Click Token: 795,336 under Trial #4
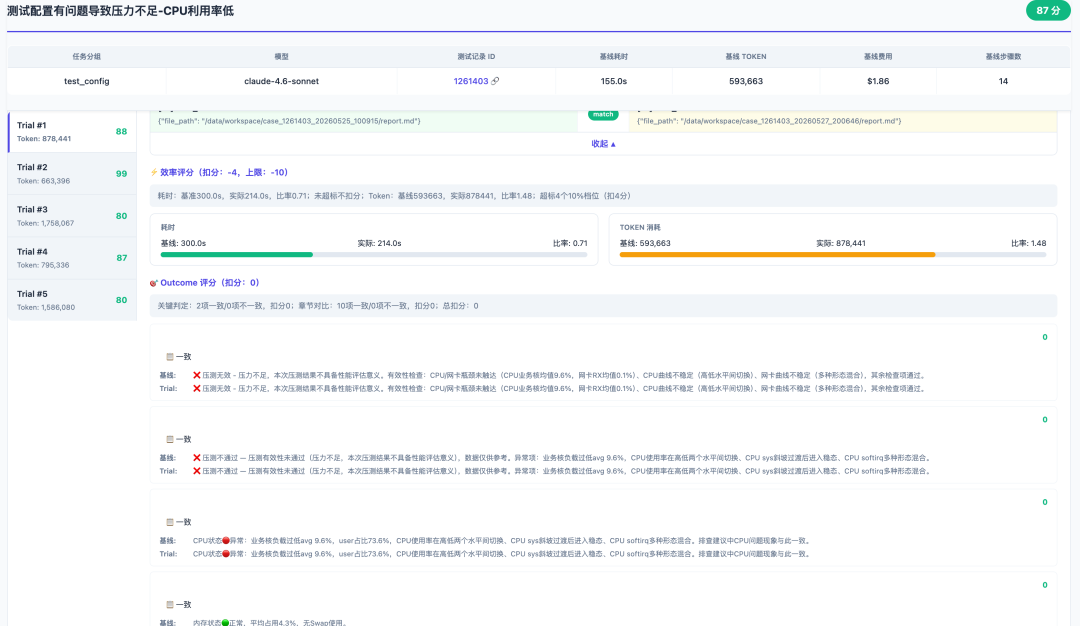The width and height of the screenshot is (1080, 626). (x=43, y=265)
